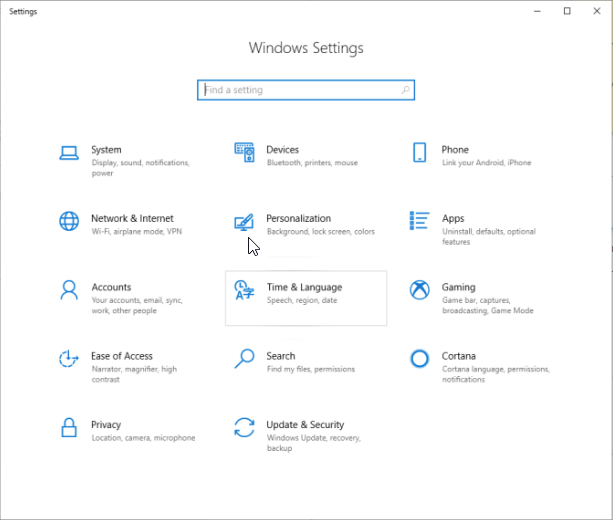Open Privacy settings title

pyautogui.click(x=106, y=425)
